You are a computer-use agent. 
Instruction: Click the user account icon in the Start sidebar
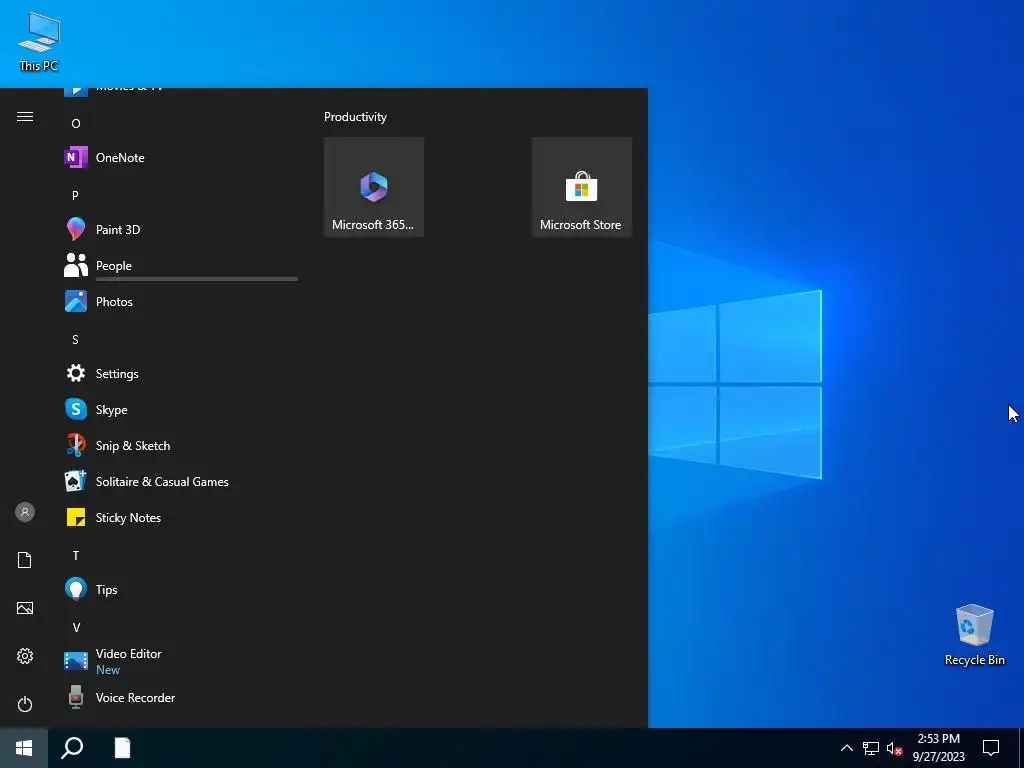pos(25,512)
